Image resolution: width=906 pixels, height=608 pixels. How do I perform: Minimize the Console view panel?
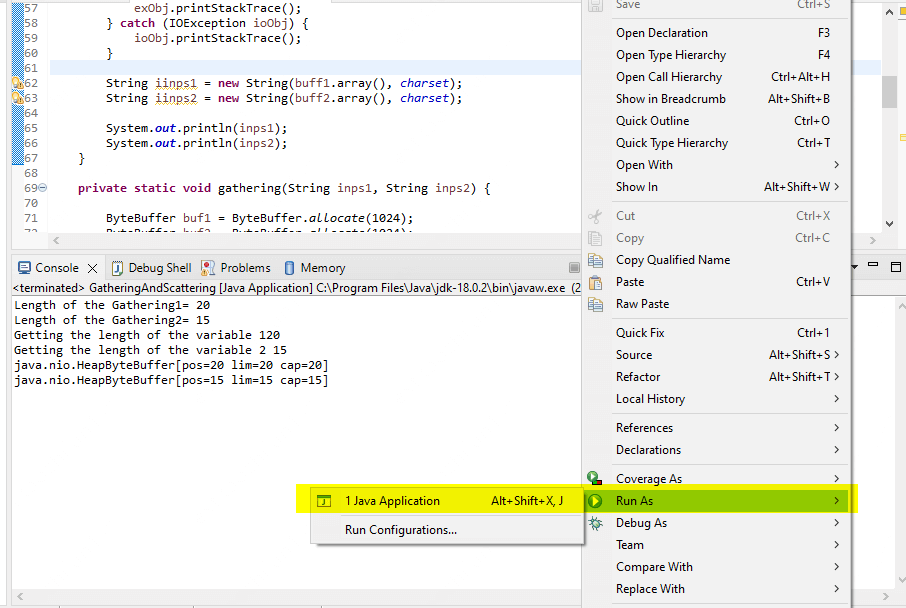pos(873,265)
